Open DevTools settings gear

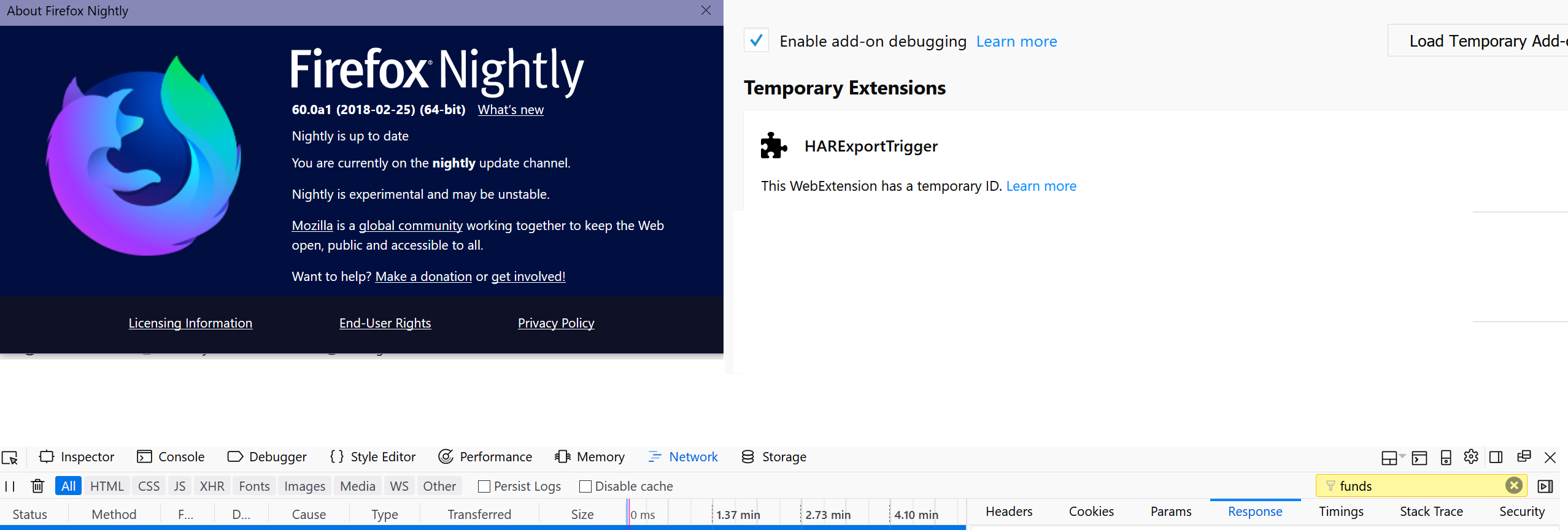pos(1471,456)
